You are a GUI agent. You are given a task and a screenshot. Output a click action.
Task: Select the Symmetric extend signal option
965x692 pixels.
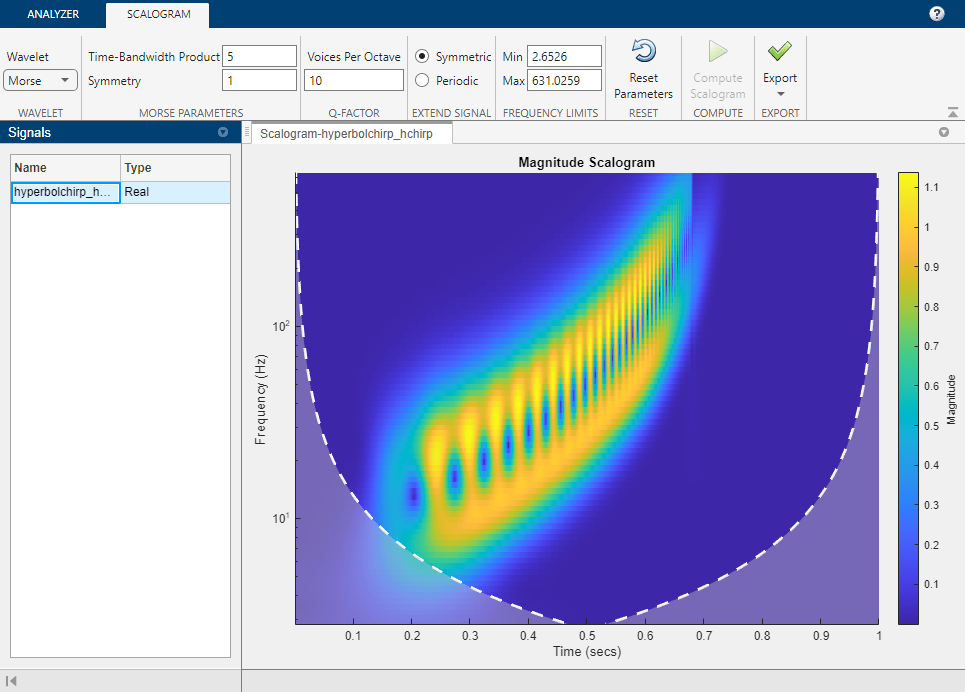click(x=422, y=57)
